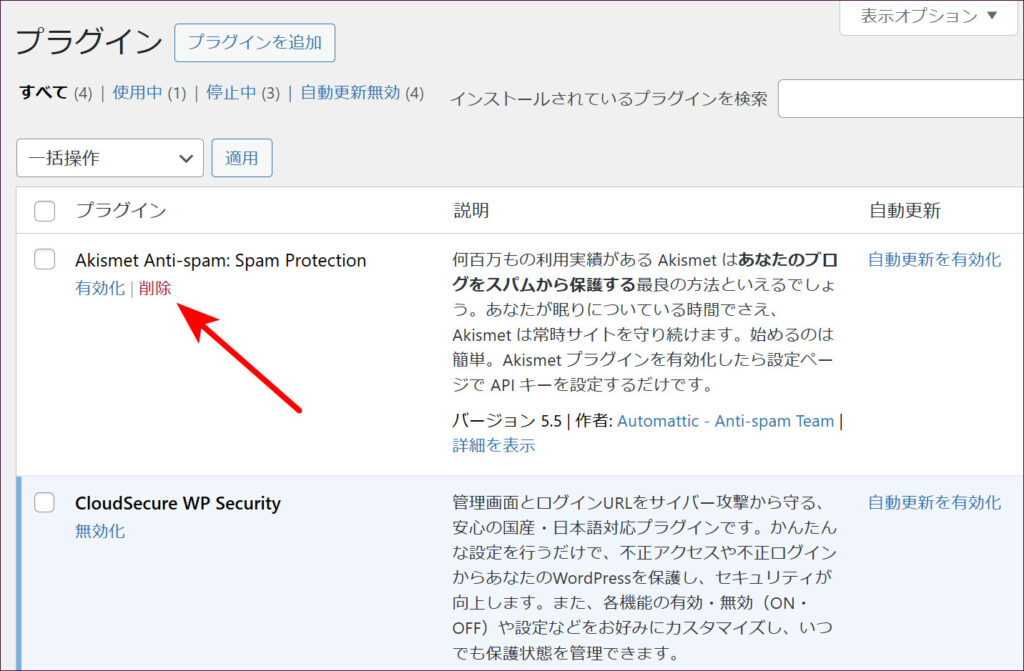The height and width of the screenshot is (671, 1024).
Task: Activate Akismet via 有効化 link
Action: tap(100, 288)
